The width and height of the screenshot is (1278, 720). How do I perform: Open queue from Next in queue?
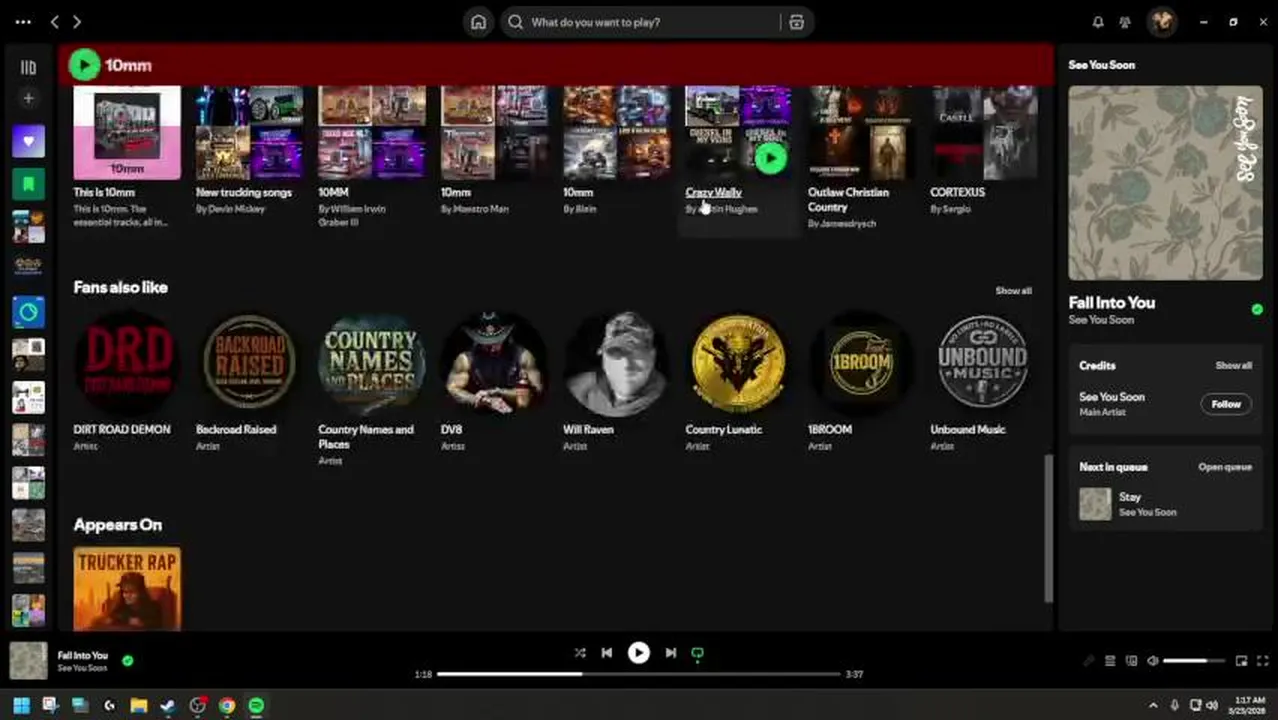pos(1225,467)
